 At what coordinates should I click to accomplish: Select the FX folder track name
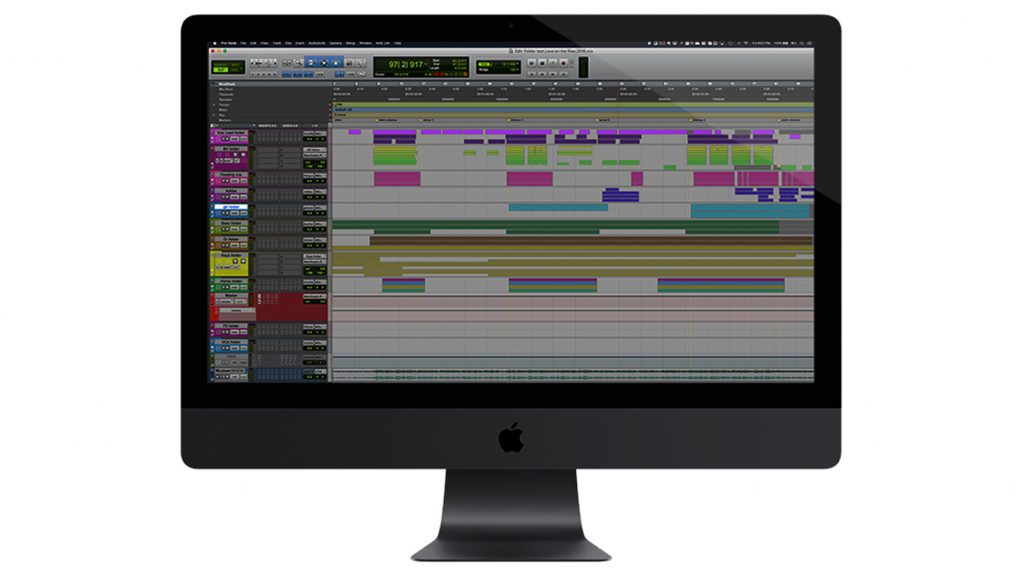click(231, 325)
